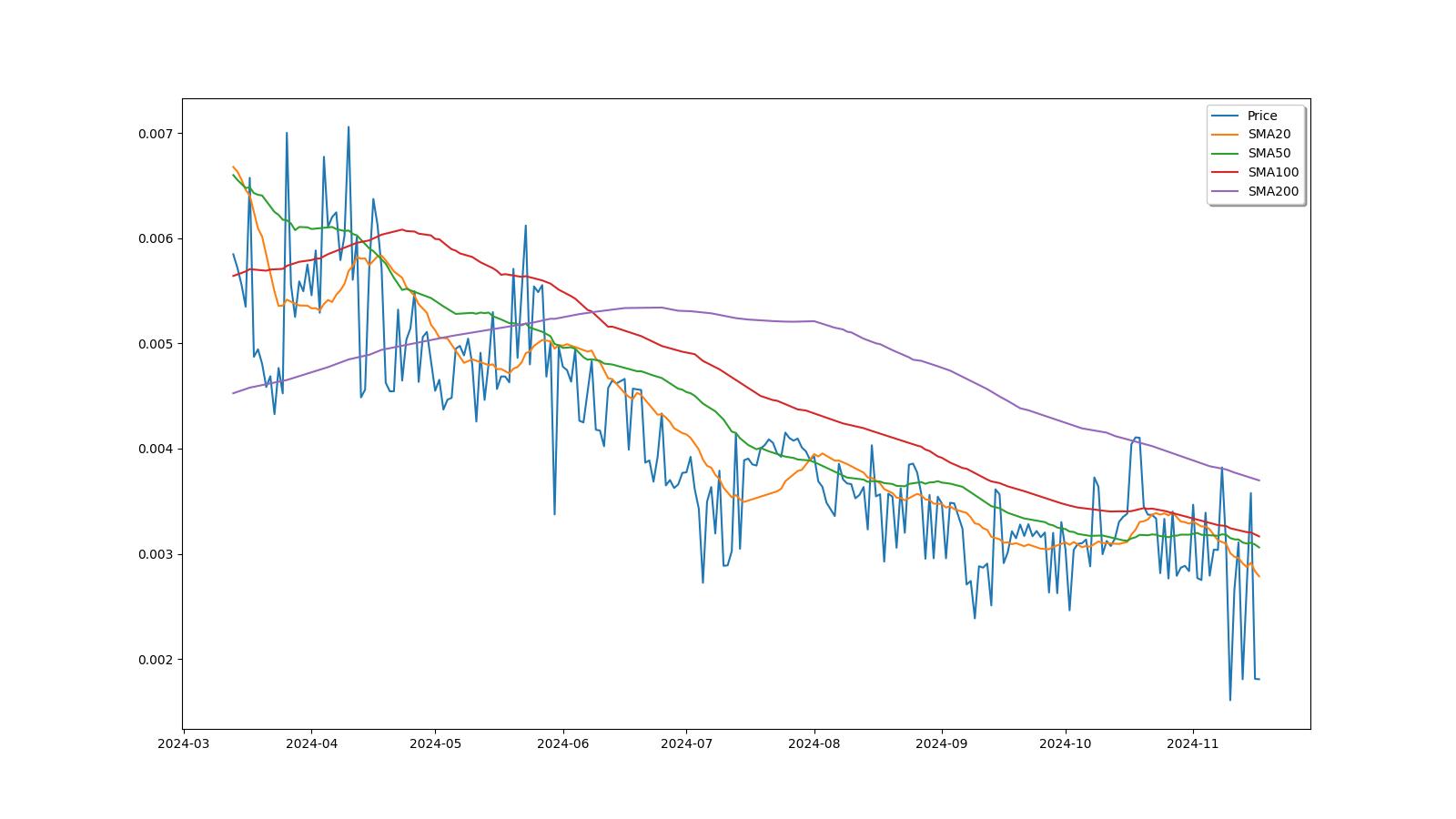
Task: Click the SMA200 legend label
Action: click(x=1273, y=192)
